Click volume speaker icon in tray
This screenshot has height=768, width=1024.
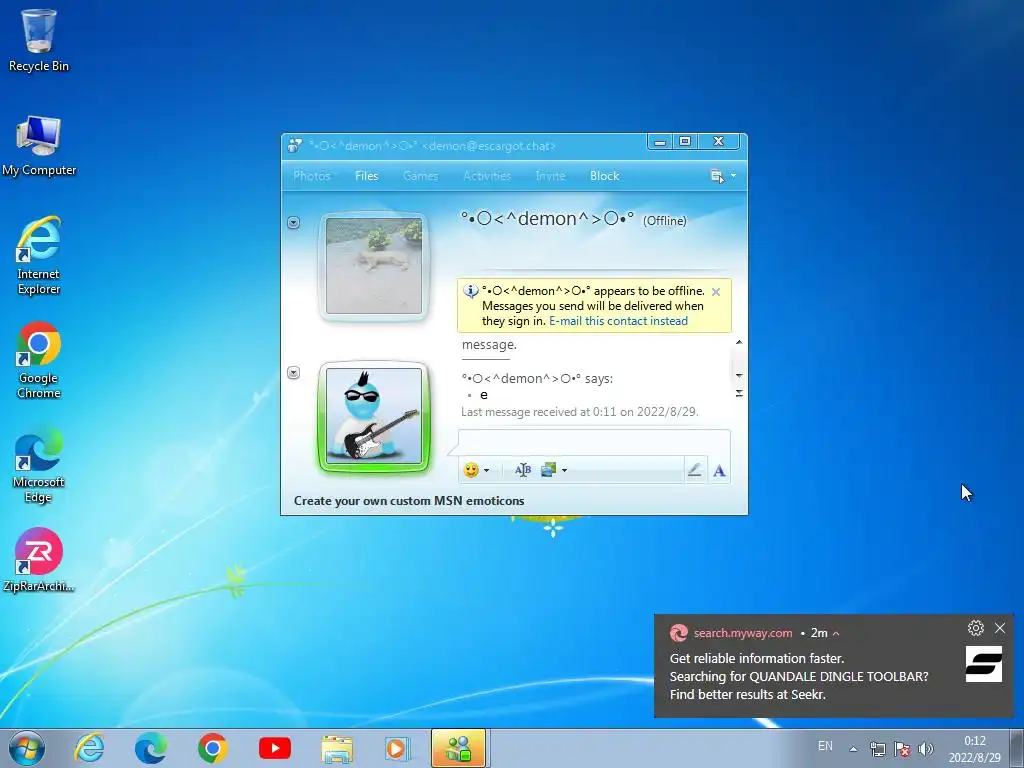tap(925, 749)
